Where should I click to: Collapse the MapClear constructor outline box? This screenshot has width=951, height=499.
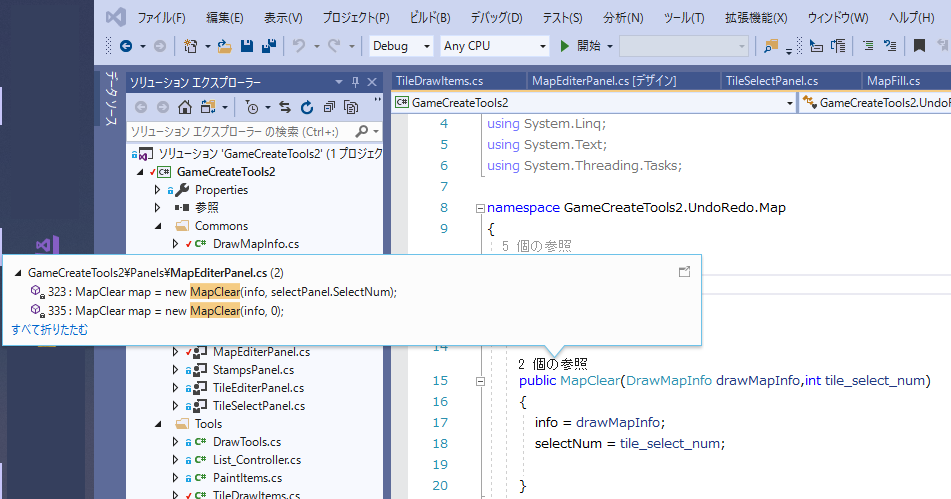480,381
